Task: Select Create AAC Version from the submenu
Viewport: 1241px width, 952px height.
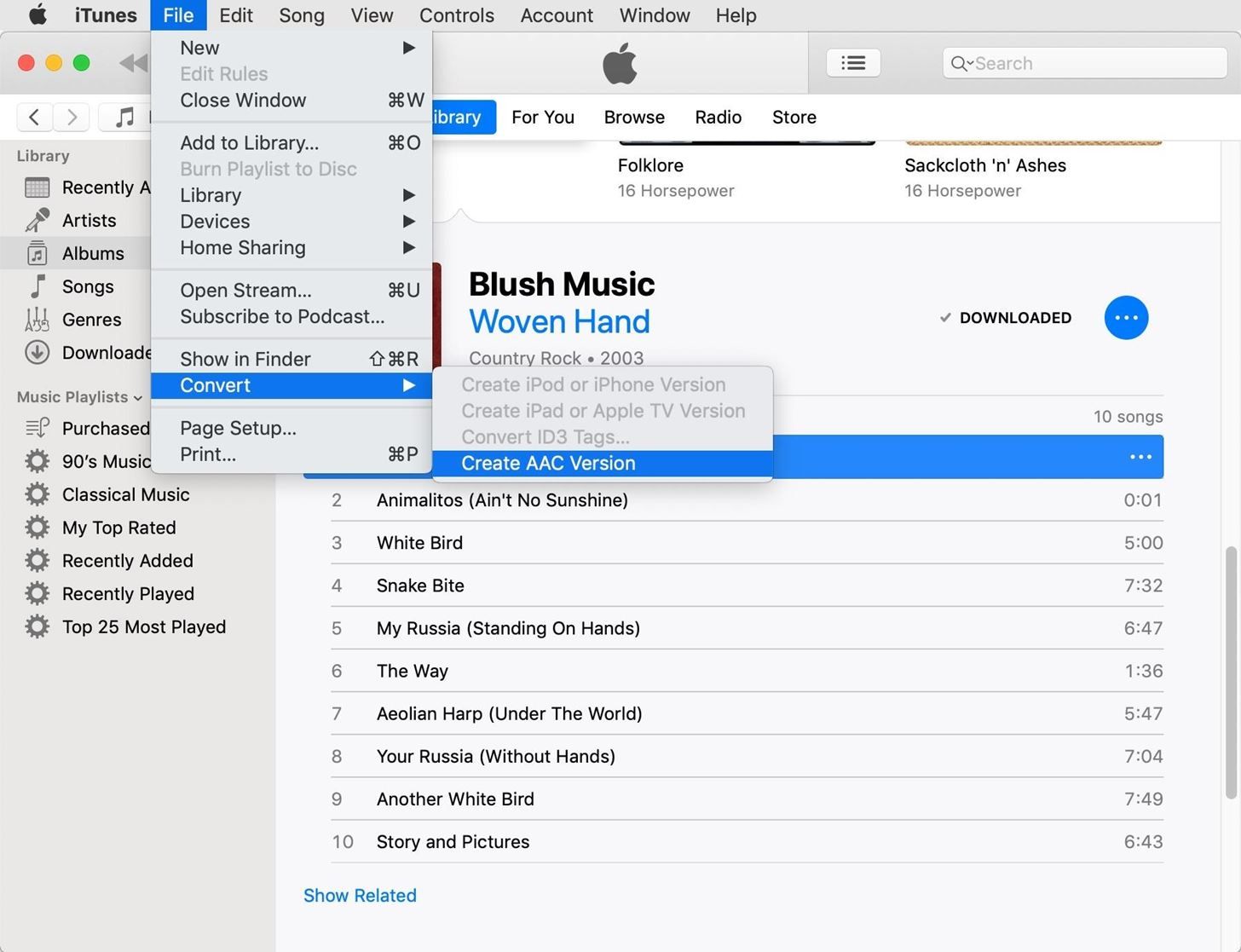Action: (x=548, y=463)
